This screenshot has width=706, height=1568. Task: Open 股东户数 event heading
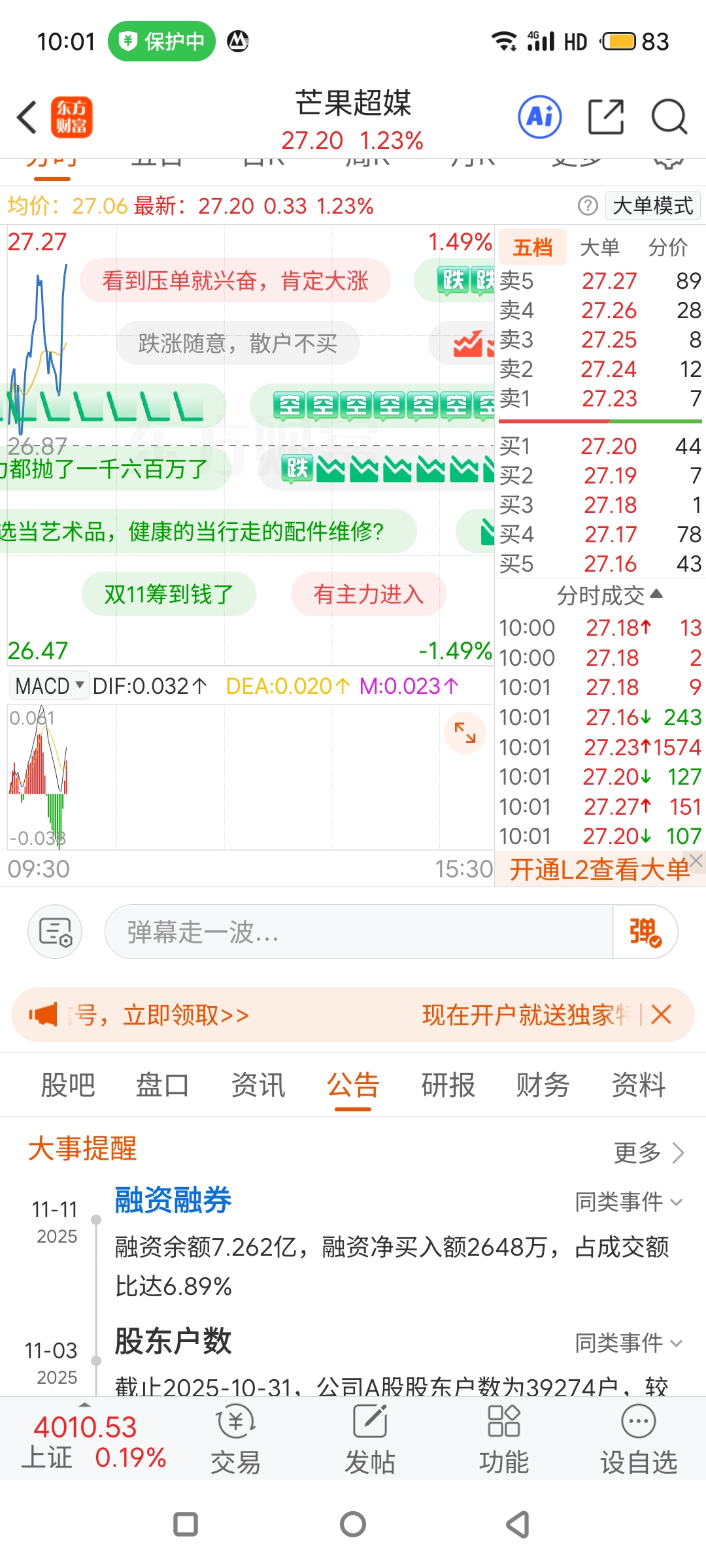173,1341
